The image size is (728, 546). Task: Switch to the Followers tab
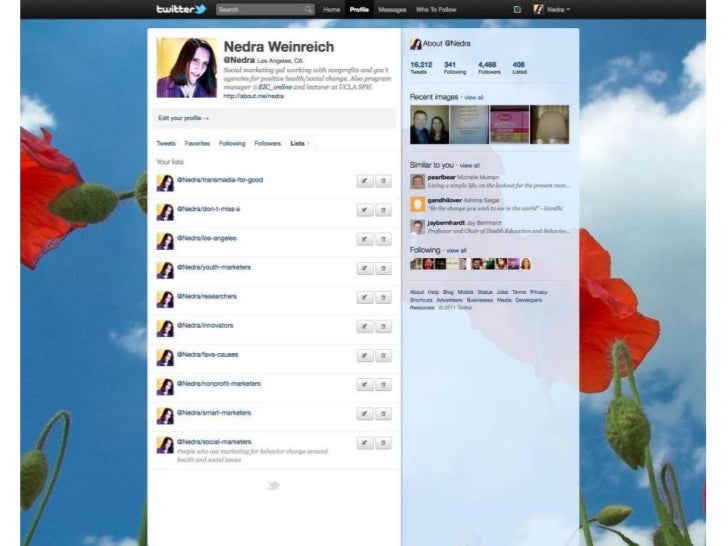click(x=267, y=143)
